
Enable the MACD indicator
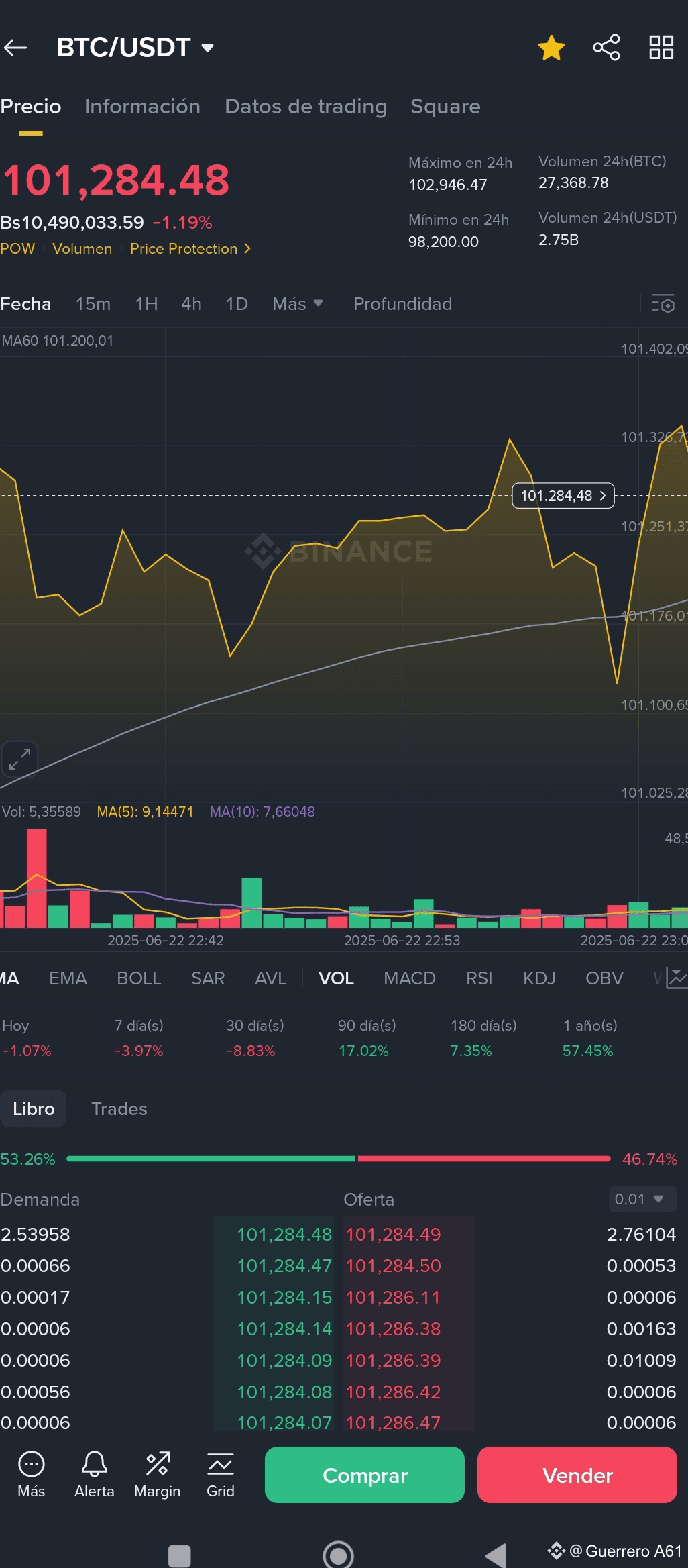pos(410,978)
